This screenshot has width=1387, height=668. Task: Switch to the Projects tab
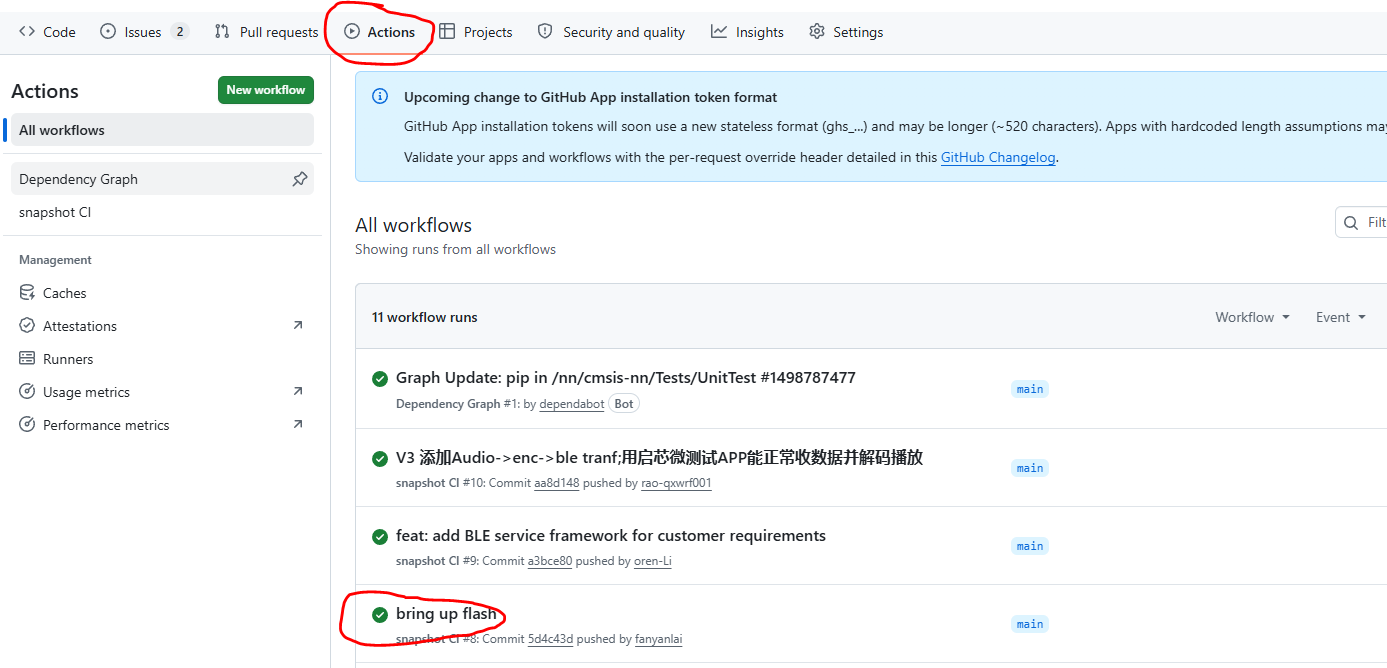(476, 32)
